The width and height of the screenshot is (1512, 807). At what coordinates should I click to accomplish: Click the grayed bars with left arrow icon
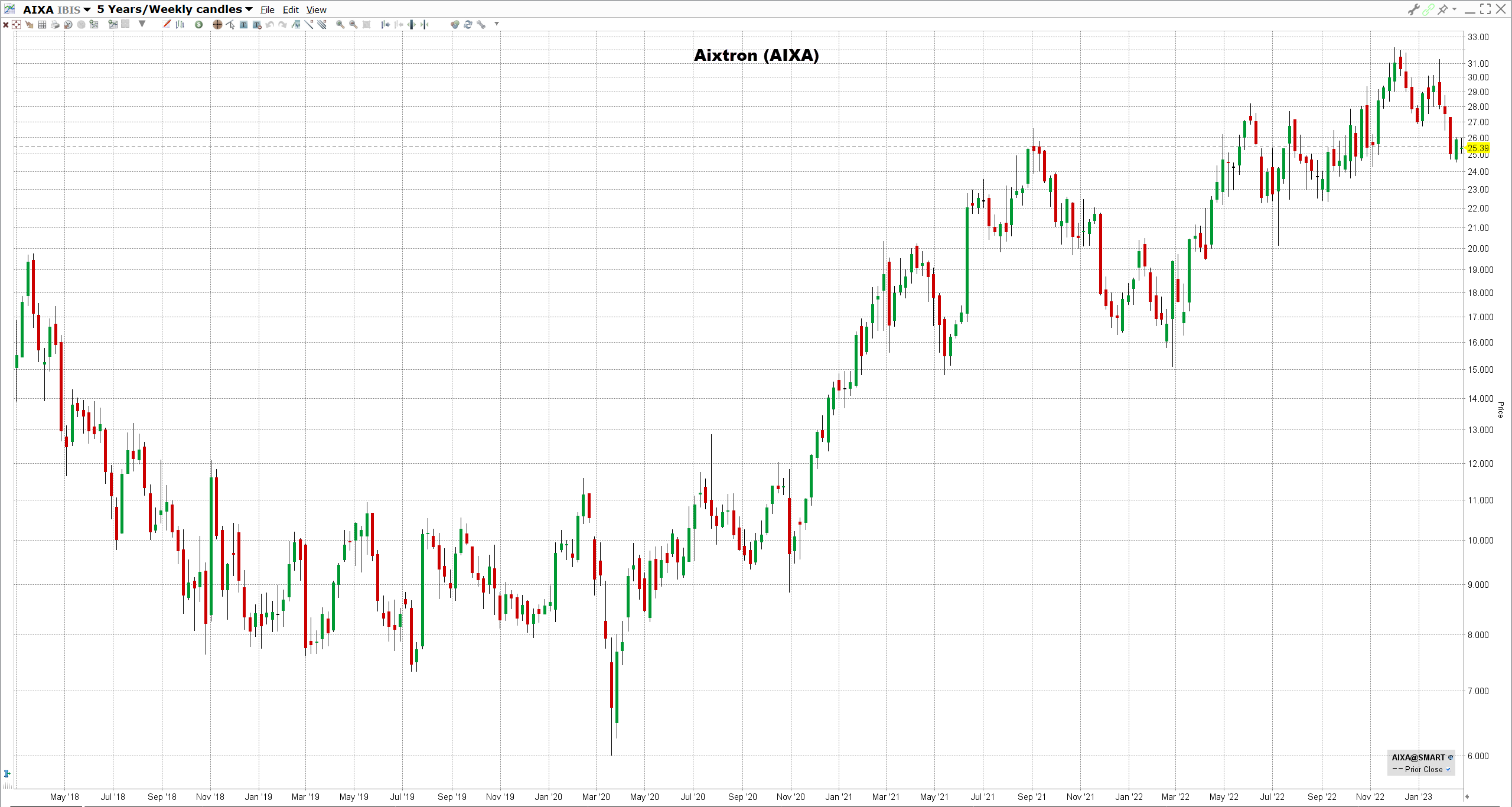(x=399, y=25)
